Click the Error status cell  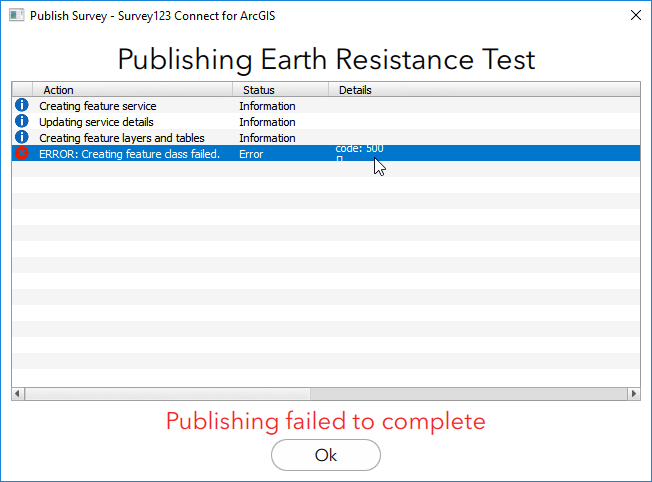(251, 154)
